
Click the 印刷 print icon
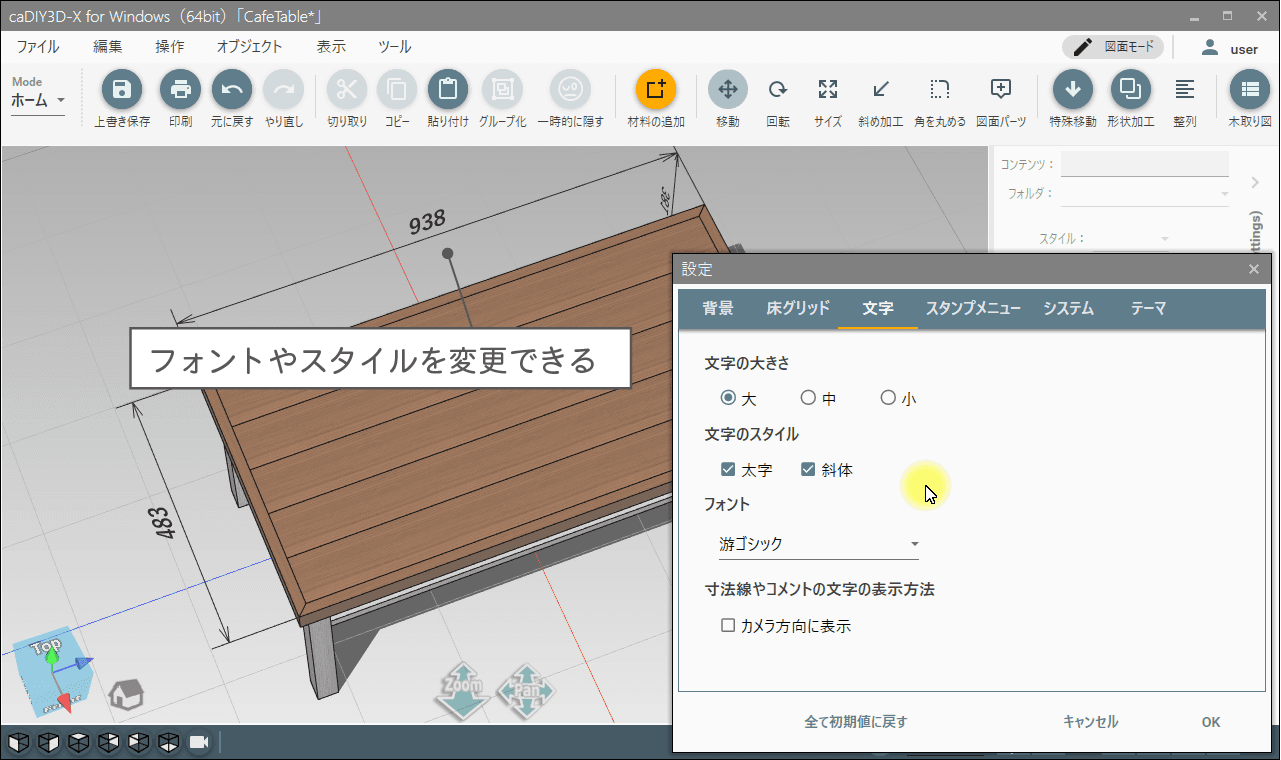pos(181,90)
